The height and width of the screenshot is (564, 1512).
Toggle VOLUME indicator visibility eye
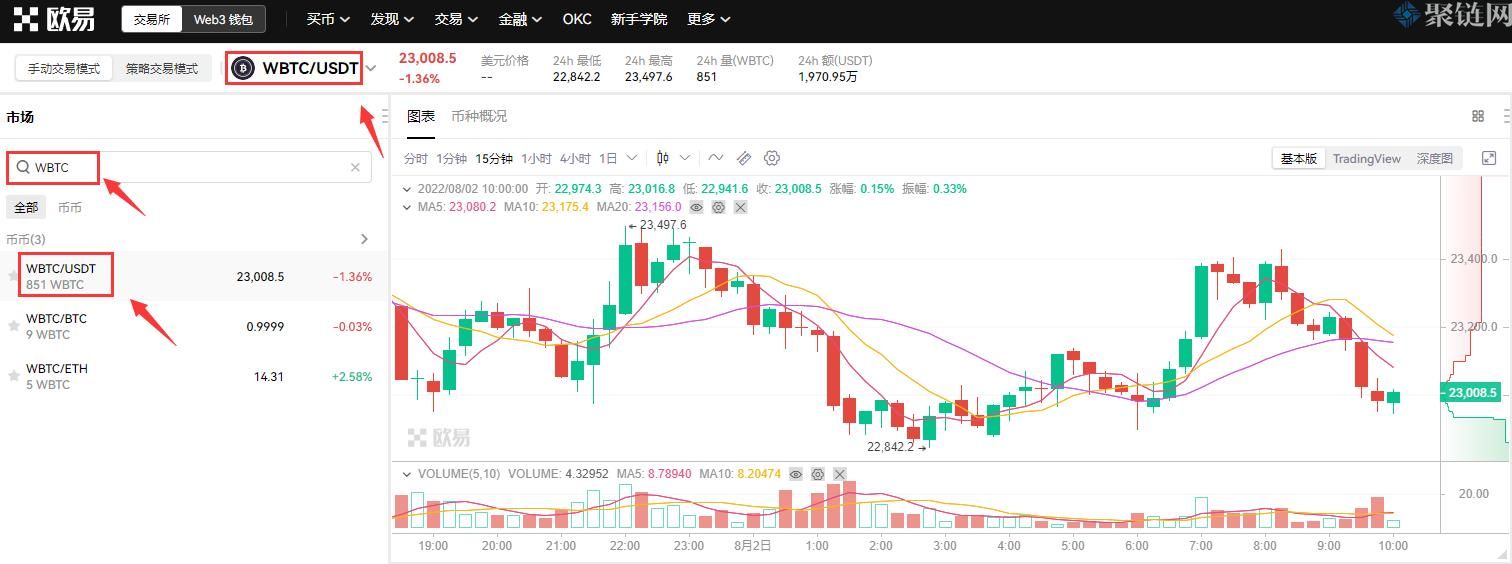pyautogui.click(x=796, y=474)
